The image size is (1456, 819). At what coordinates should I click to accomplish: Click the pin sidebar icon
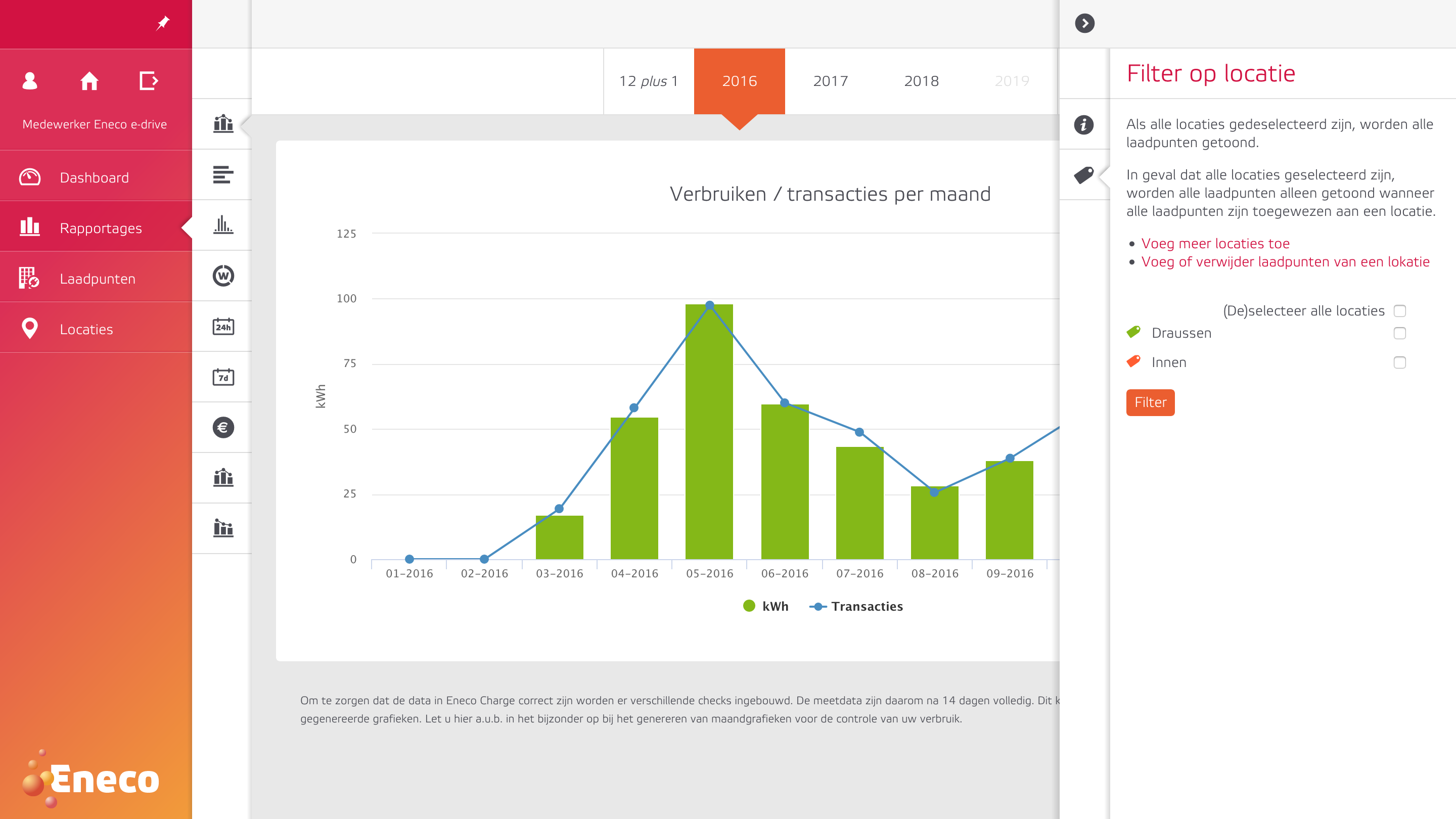(x=163, y=23)
